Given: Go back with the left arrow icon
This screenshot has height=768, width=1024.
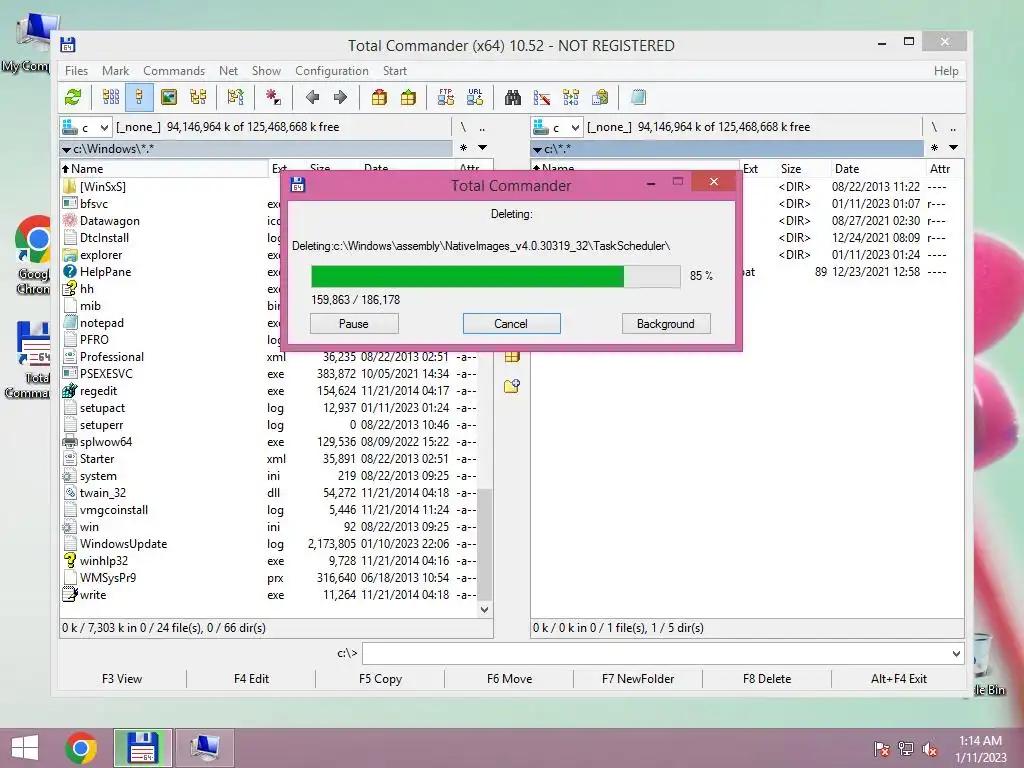Looking at the screenshot, I should point(312,98).
